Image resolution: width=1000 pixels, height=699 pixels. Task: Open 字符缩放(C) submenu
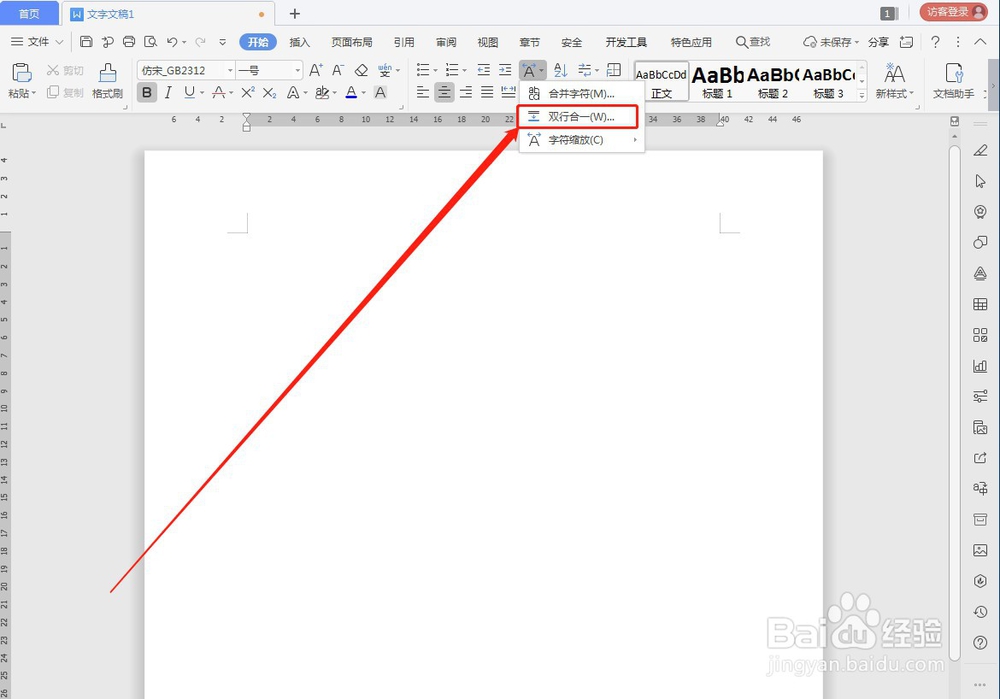coord(582,140)
